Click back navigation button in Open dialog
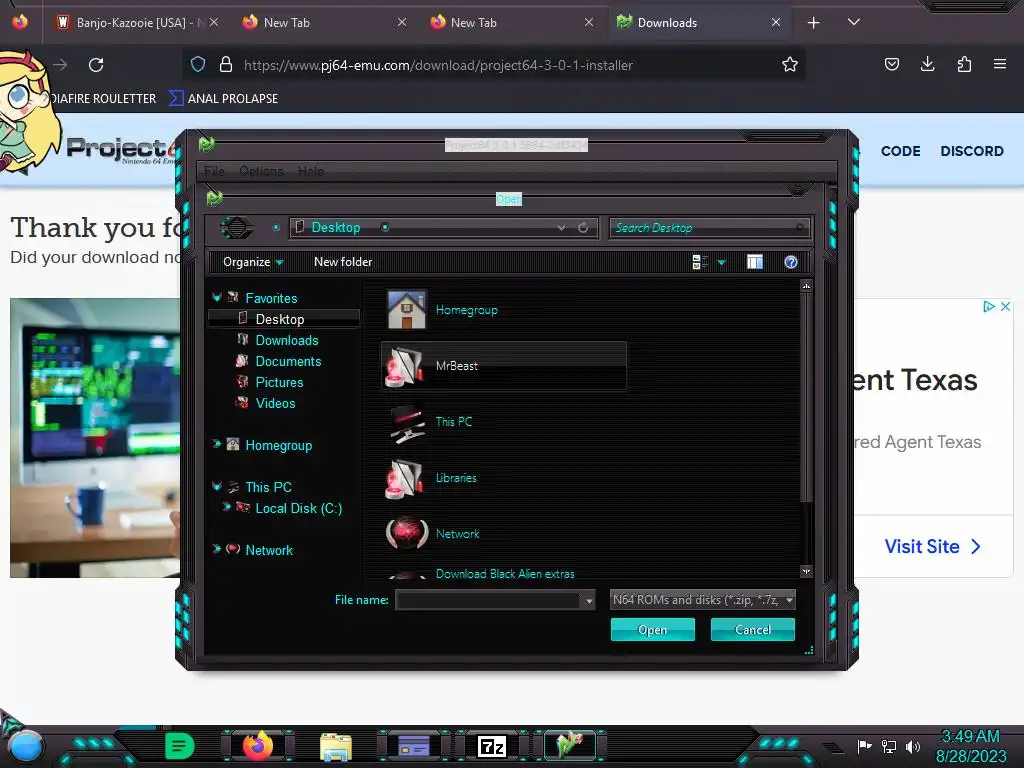Screen dimensions: 1024x768 236,227
